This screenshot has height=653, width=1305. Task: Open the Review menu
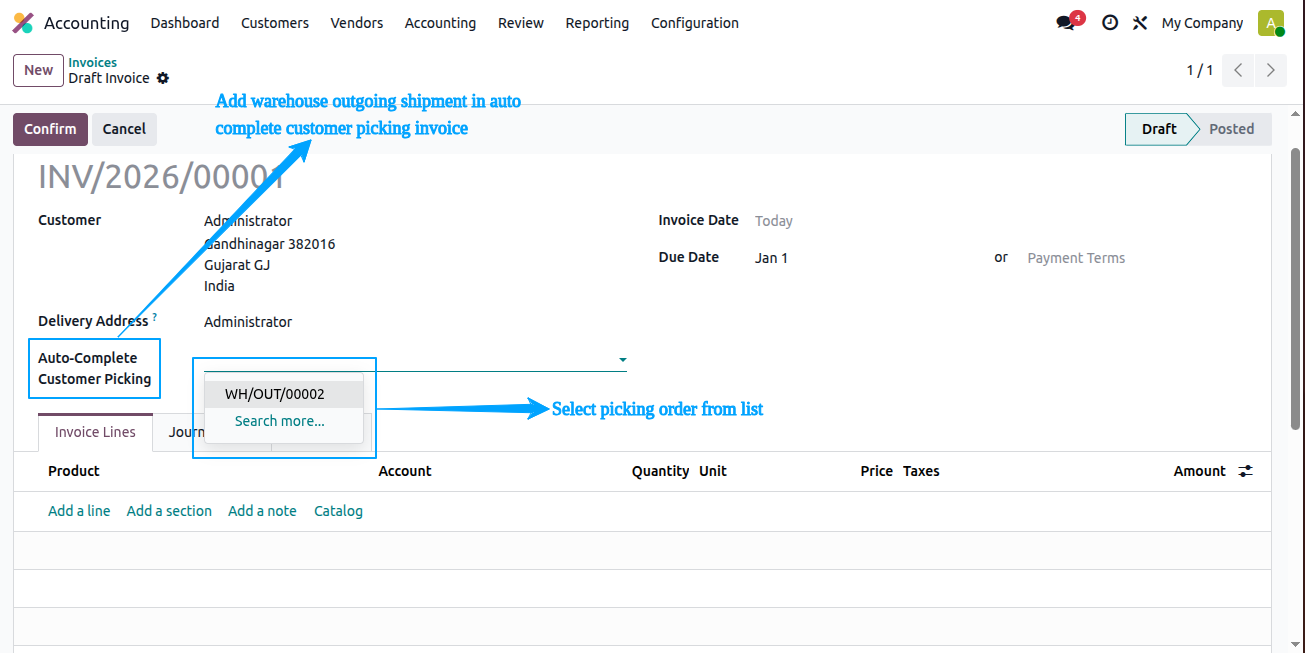[x=521, y=23]
